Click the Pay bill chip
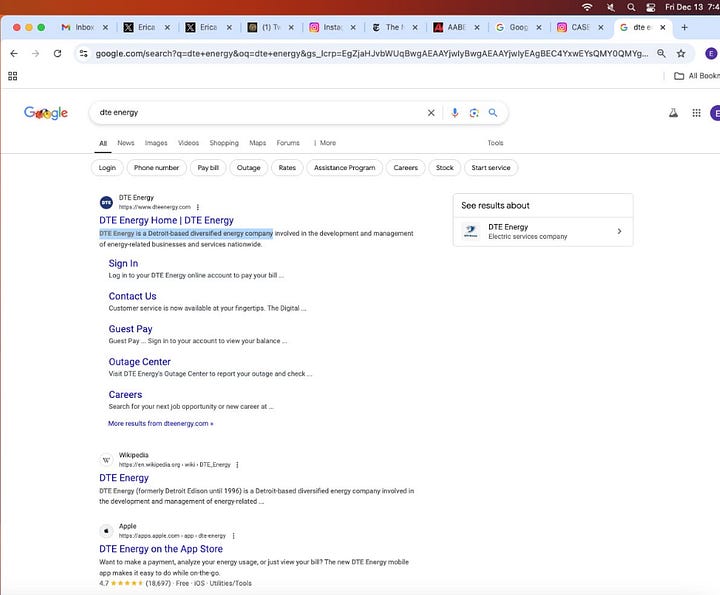This screenshot has height=595, width=720. (x=208, y=168)
